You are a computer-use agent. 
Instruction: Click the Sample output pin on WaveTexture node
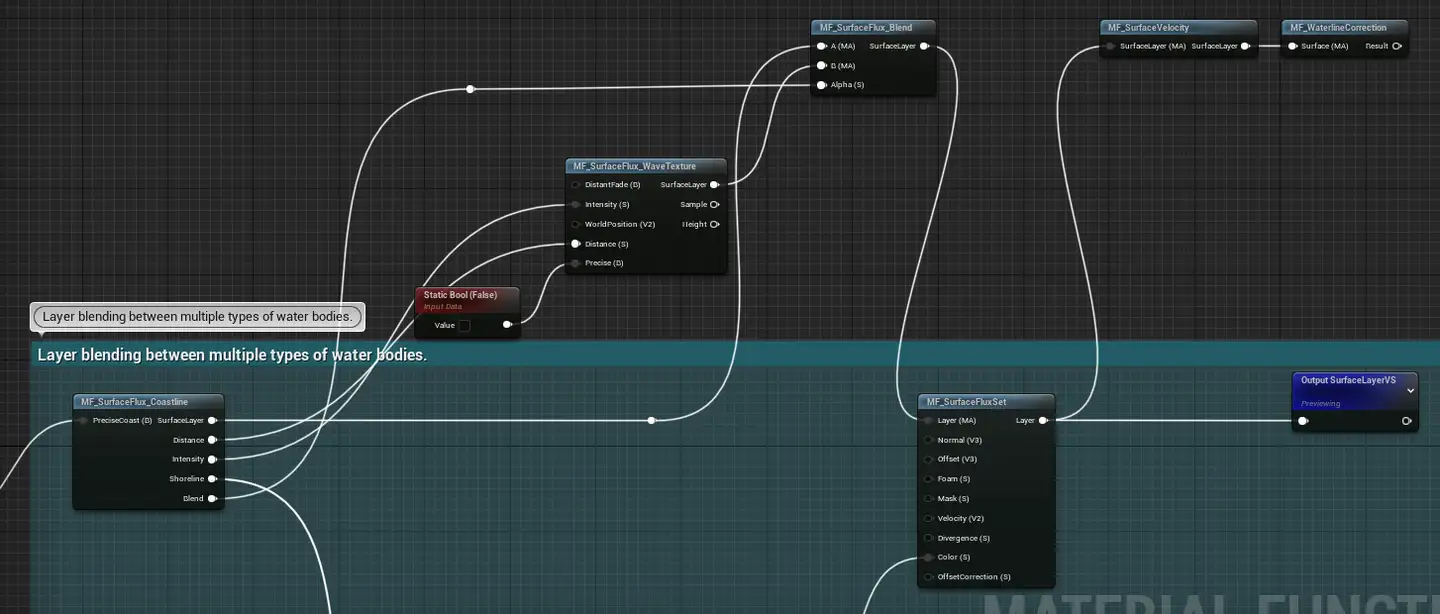point(714,204)
